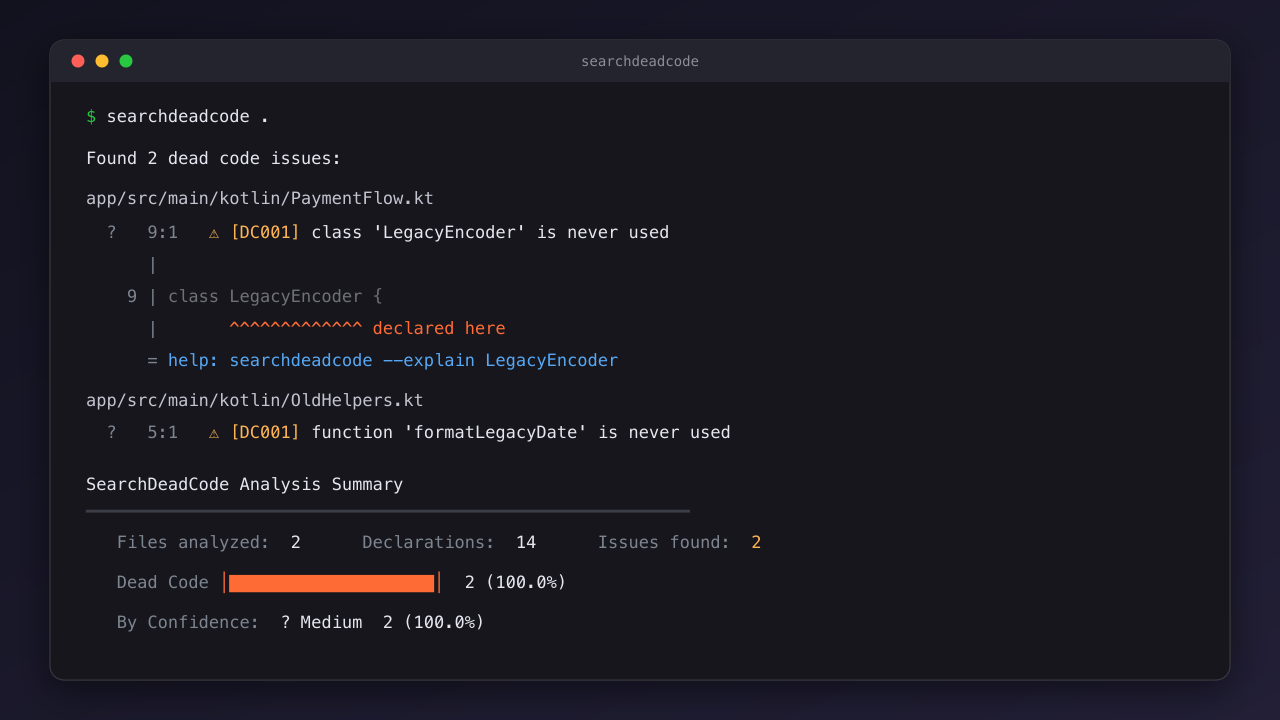This screenshot has width=1280, height=720.
Task: Click text "class 'LegacyEncoder' is never used"
Action: (490, 232)
